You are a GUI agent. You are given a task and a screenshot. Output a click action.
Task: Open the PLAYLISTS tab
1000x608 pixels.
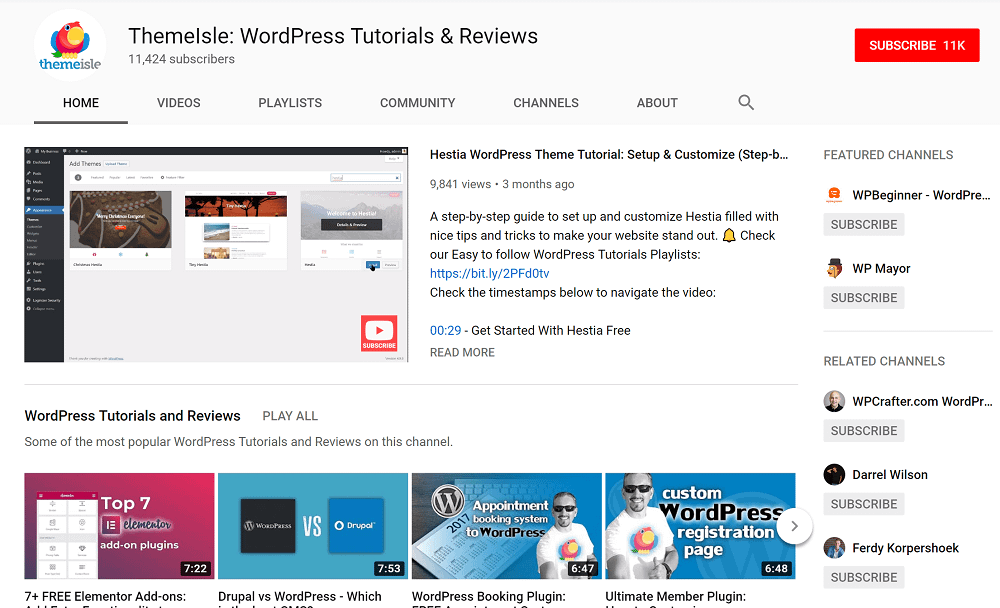click(x=290, y=103)
